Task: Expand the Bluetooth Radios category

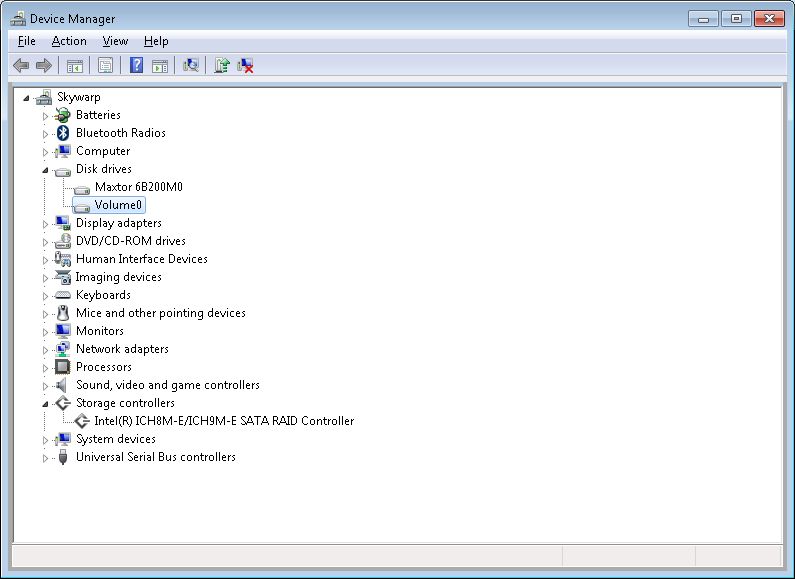Action: pos(45,134)
